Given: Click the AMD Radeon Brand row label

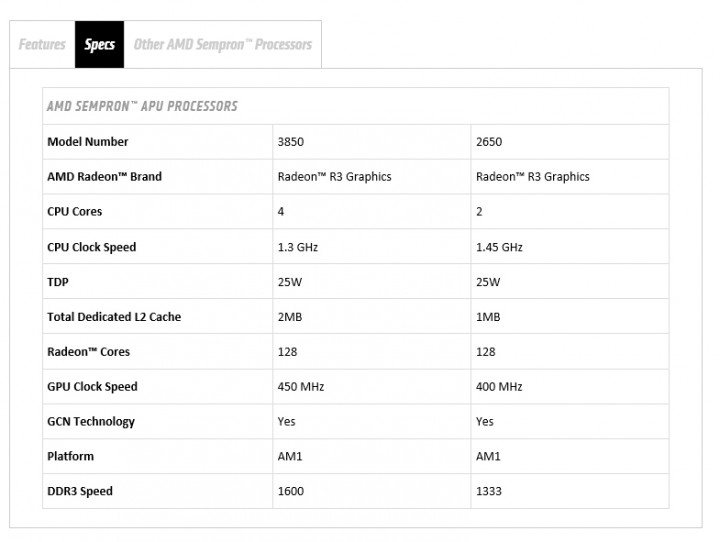Looking at the screenshot, I should click(104, 177).
